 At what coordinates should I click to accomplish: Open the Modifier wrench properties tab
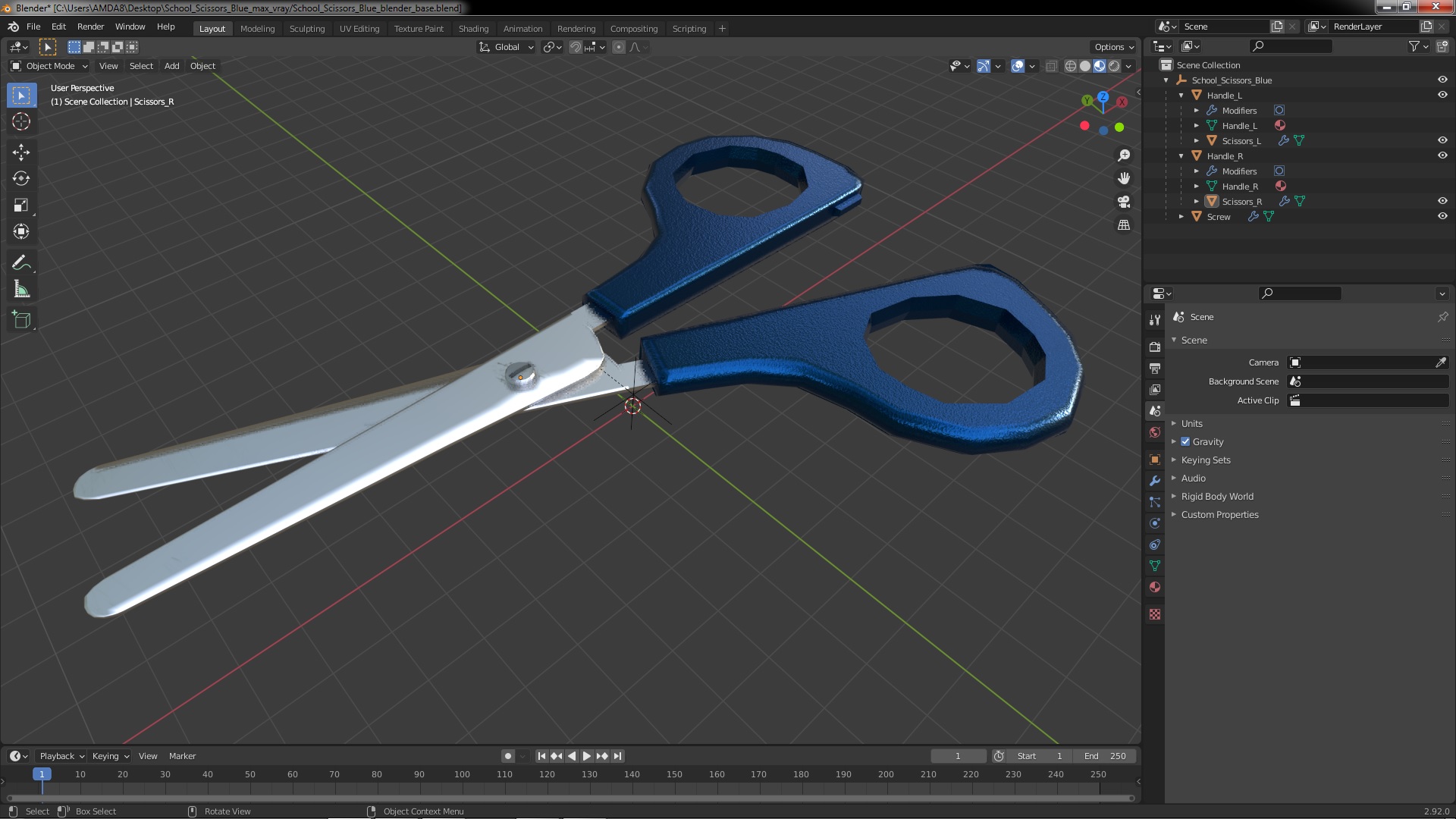(1155, 481)
